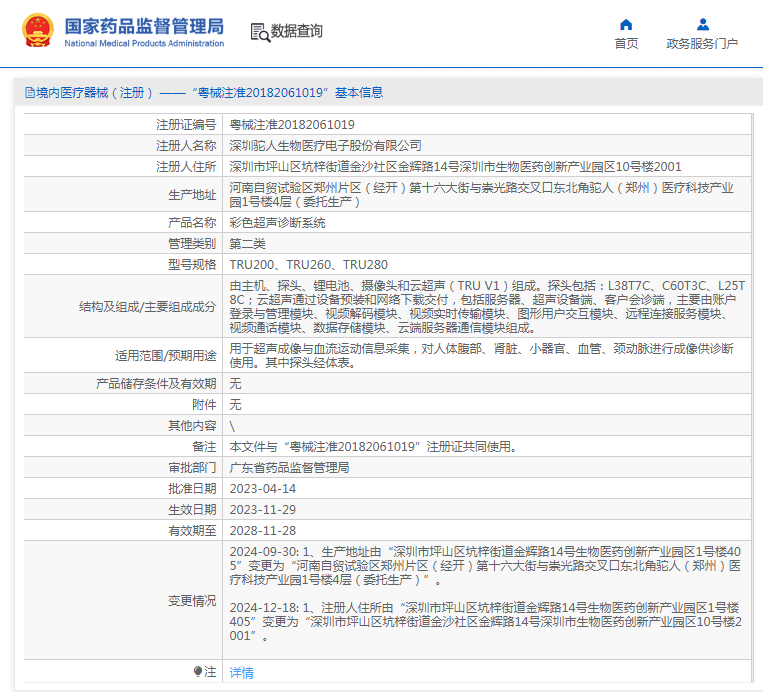Screen dimensions: 763x692
Task: Click 无 in the 附件 row
Action: tap(235, 405)
